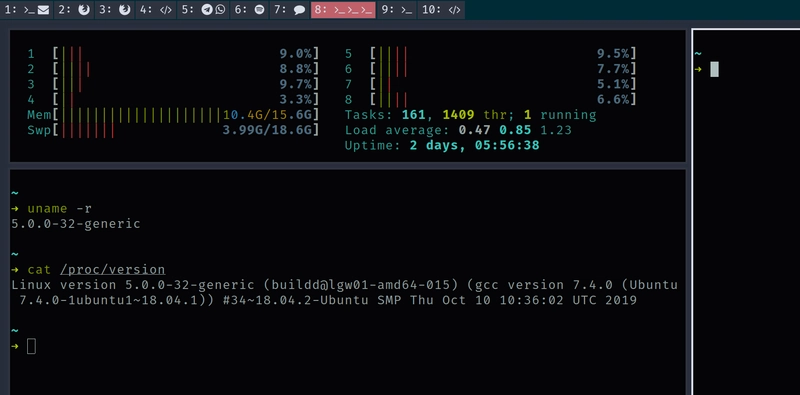
Task: Click the 9.5% CPU 5 value
Action: click(x=614, y=54)
